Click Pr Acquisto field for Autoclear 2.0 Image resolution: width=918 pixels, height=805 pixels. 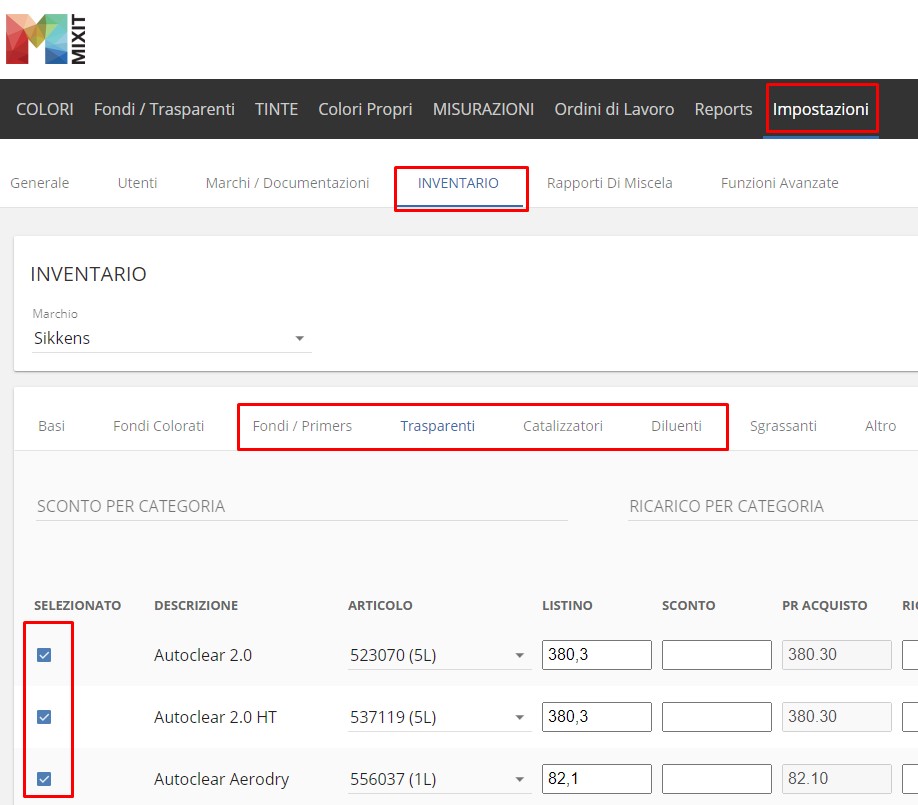tap(837, 655)
